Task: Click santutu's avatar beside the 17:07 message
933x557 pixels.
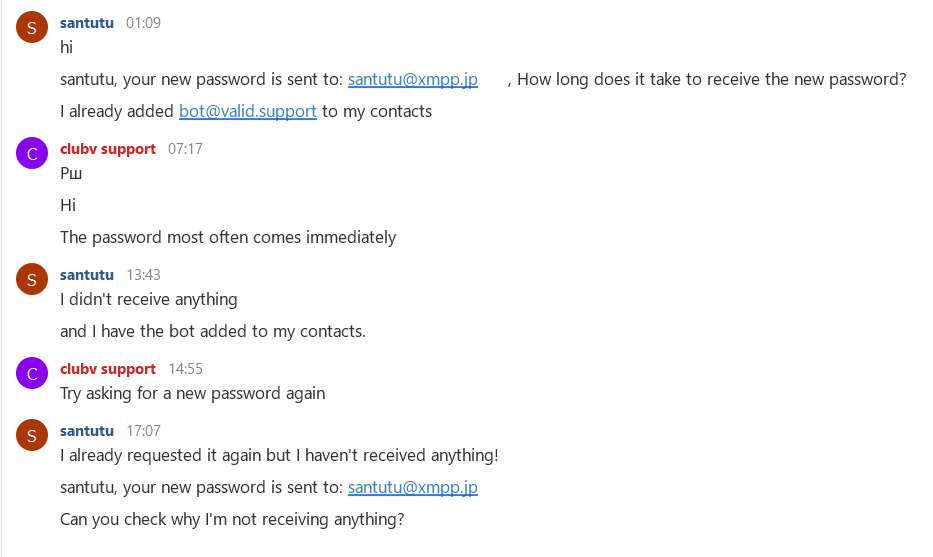Action: (x=32, y=435)
